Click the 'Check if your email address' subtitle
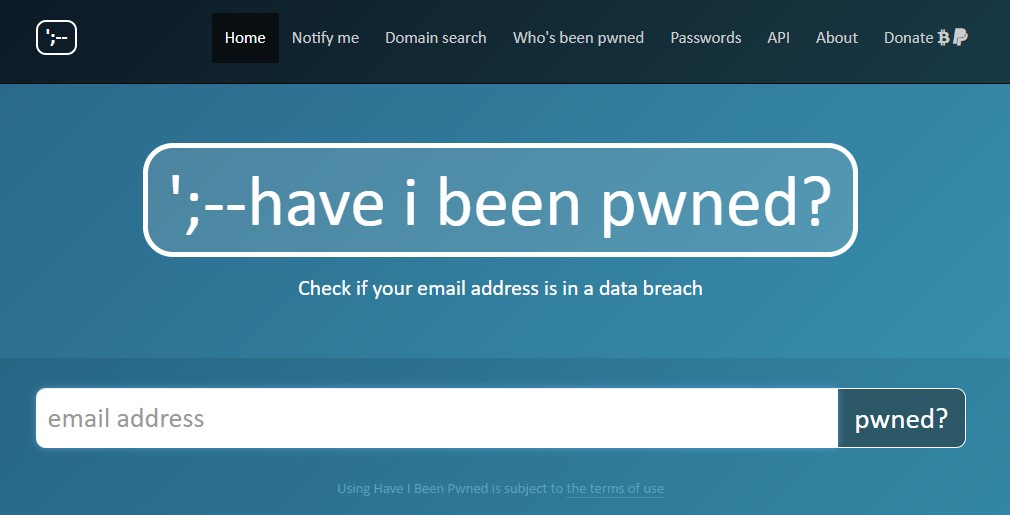This screenshot has height=515, width=1010. [x=500, y=288]
